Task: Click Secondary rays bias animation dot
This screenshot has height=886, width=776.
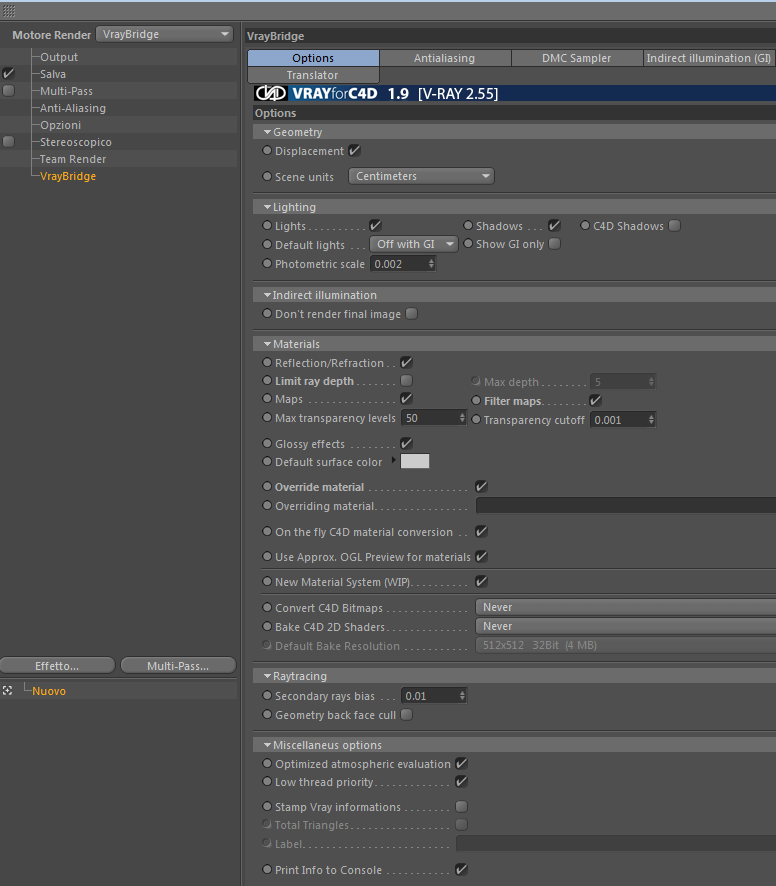Action: (x=267, y=696)
